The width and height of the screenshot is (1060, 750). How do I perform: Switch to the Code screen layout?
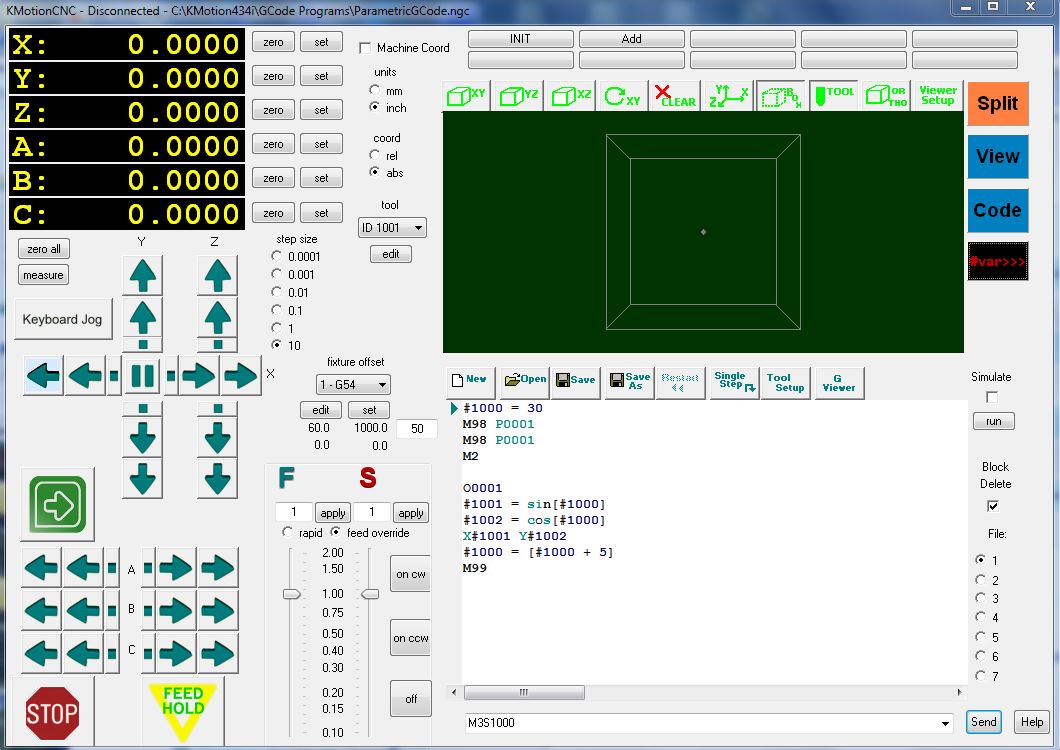coord(997,211)
